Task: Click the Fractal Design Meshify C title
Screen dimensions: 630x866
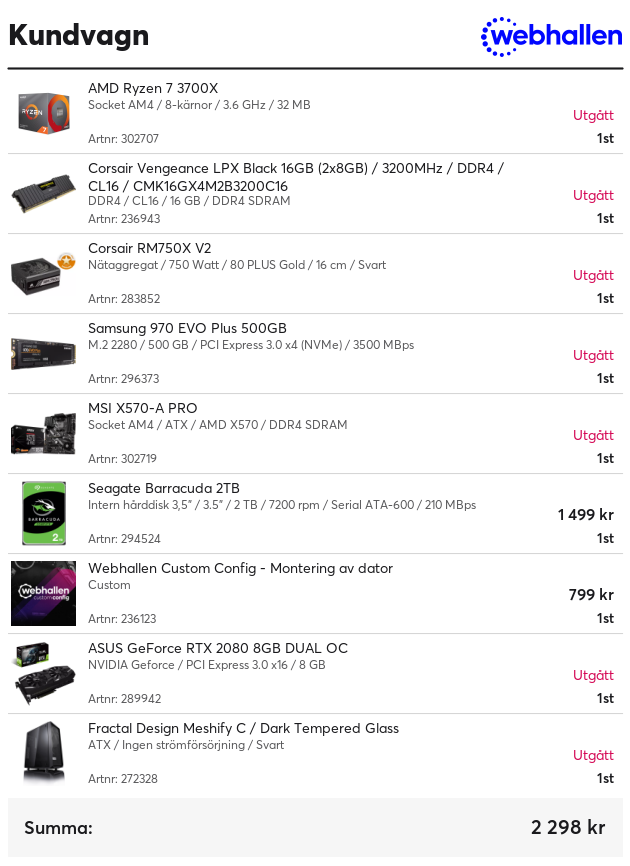Action: point(243,728)
